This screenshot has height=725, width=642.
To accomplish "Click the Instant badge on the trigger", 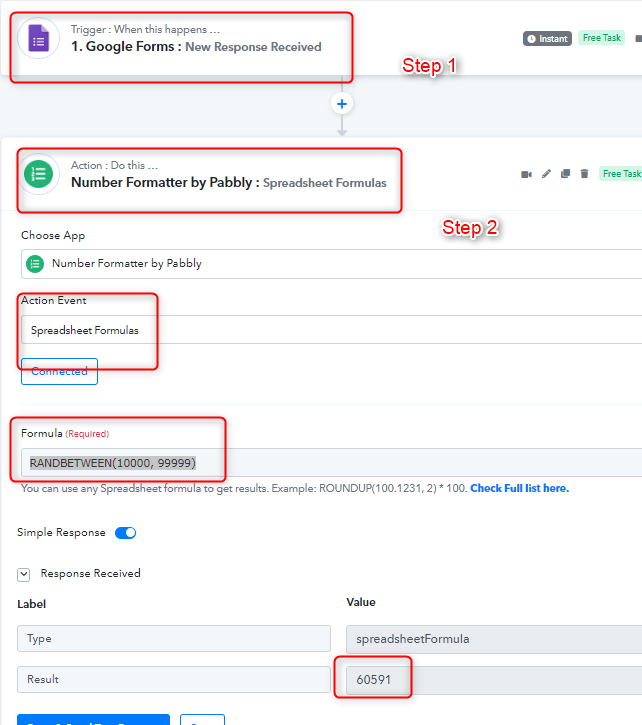I will pos(547,39).
